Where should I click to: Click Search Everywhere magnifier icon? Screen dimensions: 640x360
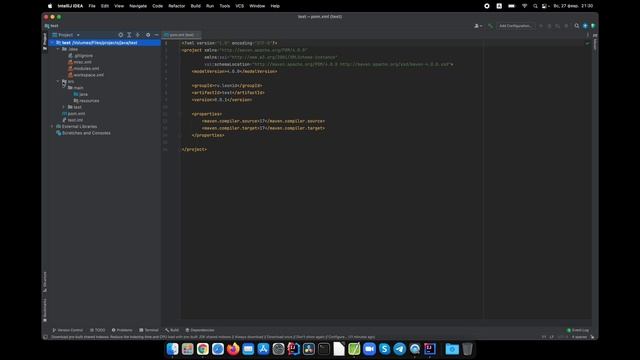tap(577, 26)
